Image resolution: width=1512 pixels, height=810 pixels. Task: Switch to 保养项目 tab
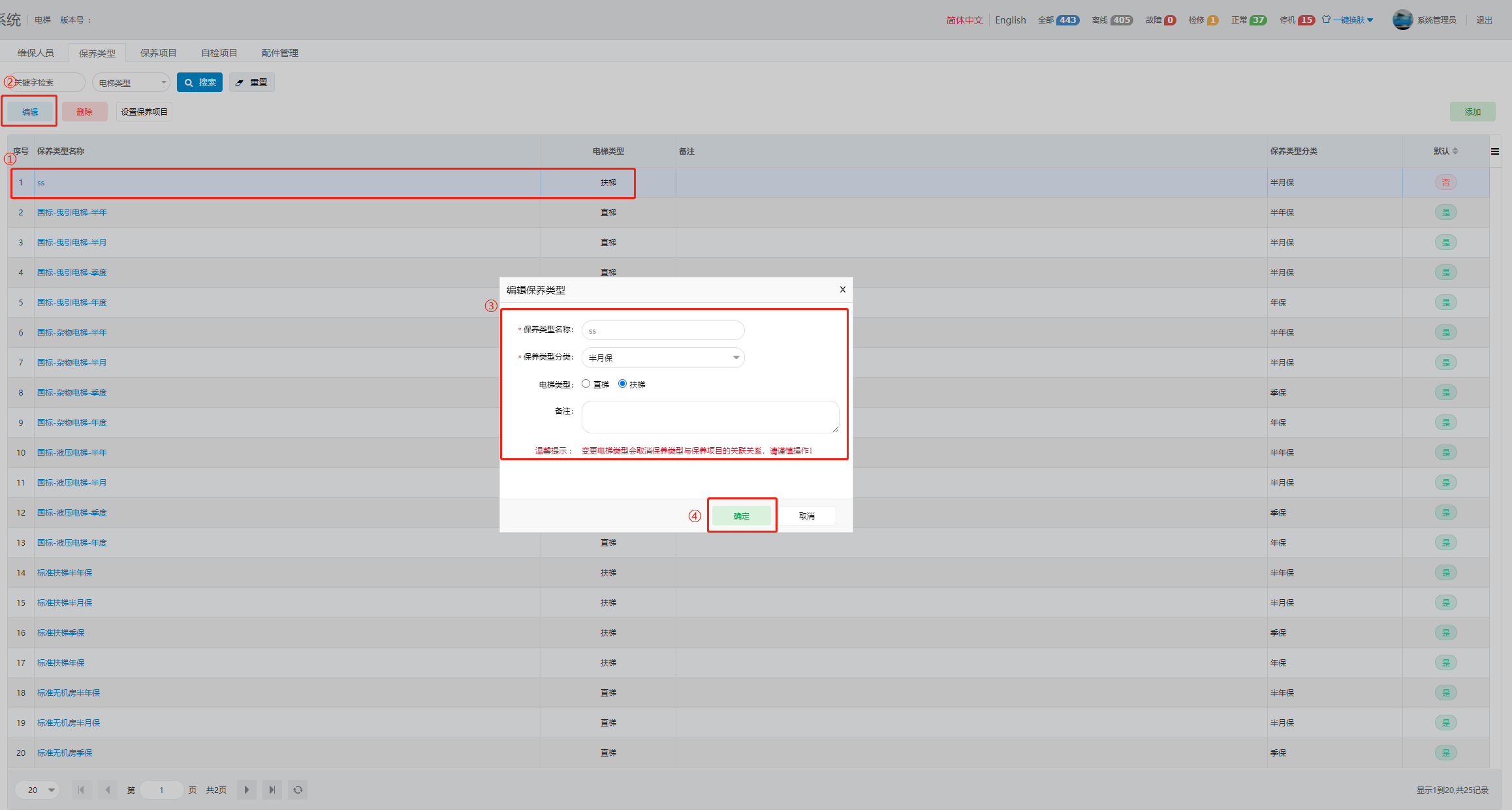coord(158,53)
